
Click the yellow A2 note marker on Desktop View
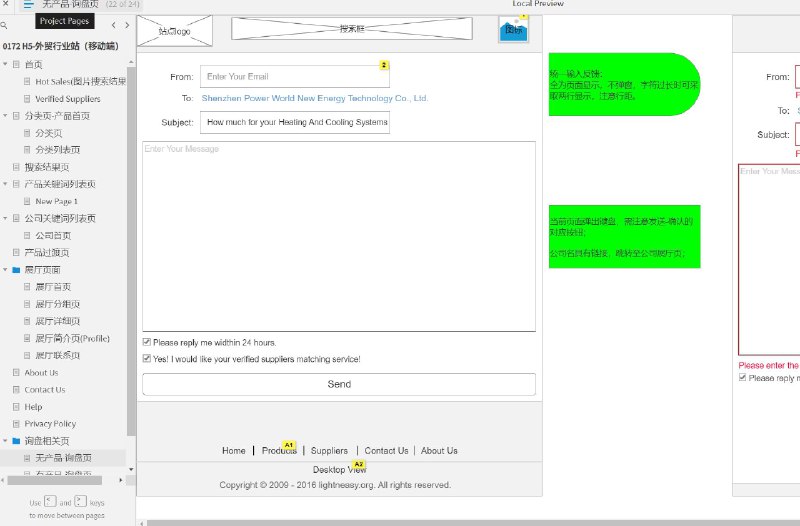pyautogui.click(x=359, y=464)
